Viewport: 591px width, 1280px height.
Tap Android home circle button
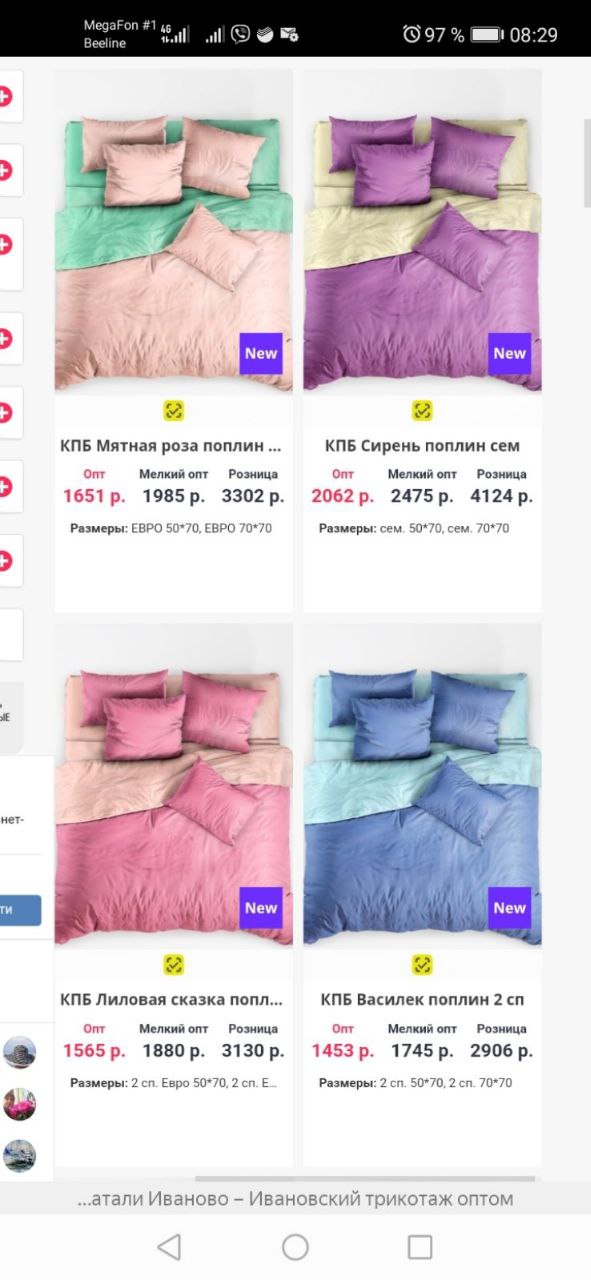pos(295,1246)
